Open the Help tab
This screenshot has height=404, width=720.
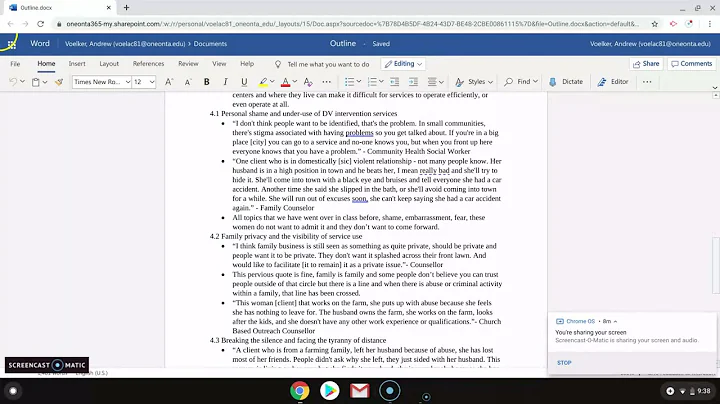point(247,64)
